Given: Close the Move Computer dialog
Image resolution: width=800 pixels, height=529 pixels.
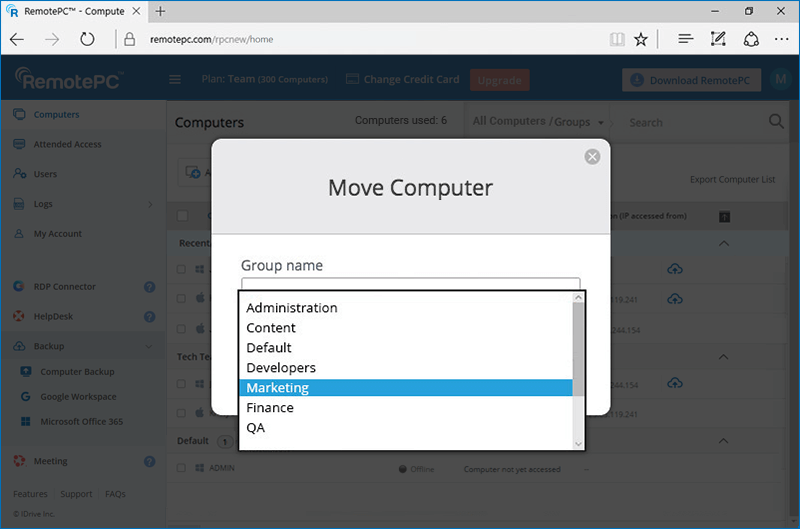Looking at the screenshot, I should 592,156.
